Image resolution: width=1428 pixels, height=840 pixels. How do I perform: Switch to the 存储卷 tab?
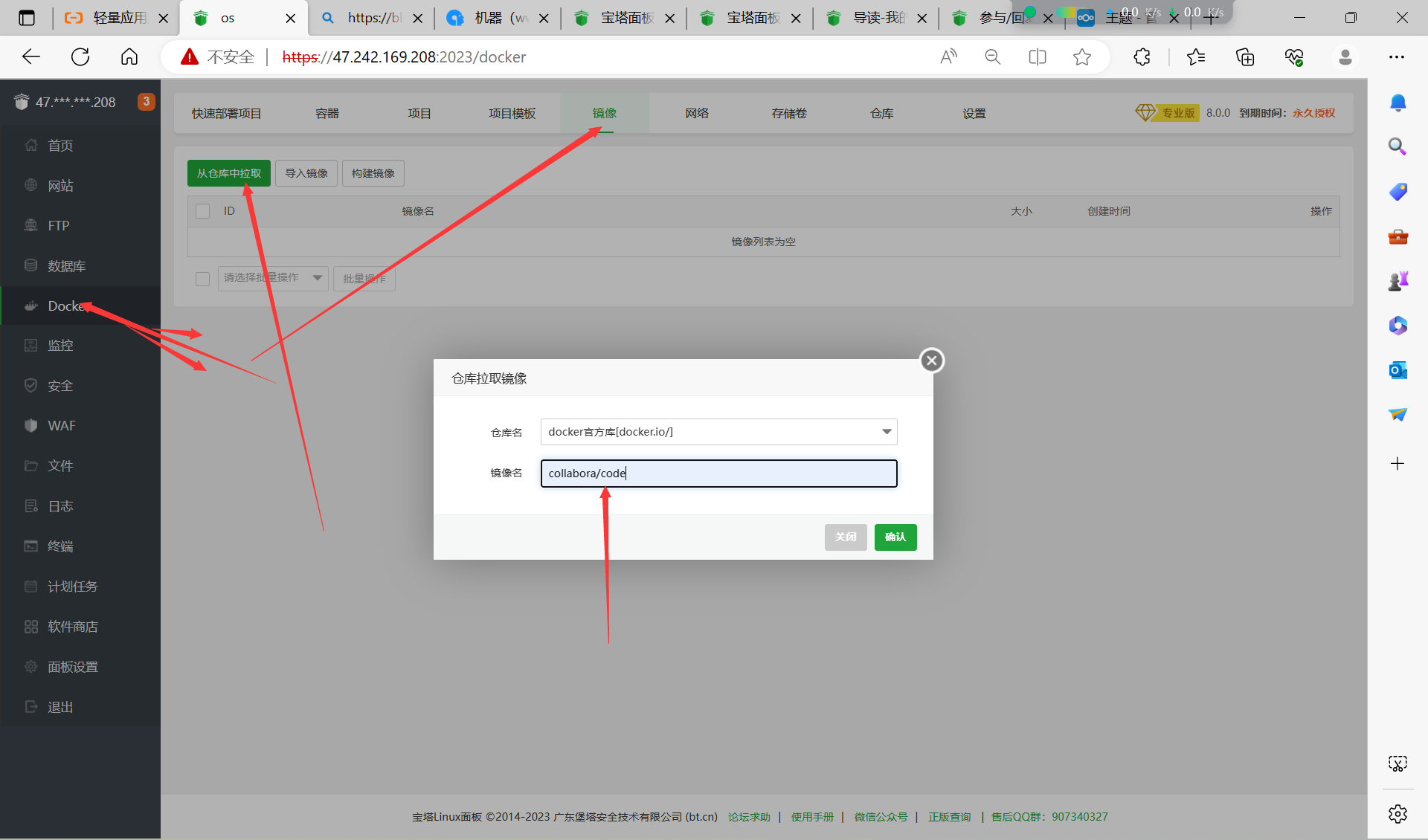(x=789, y=113)
